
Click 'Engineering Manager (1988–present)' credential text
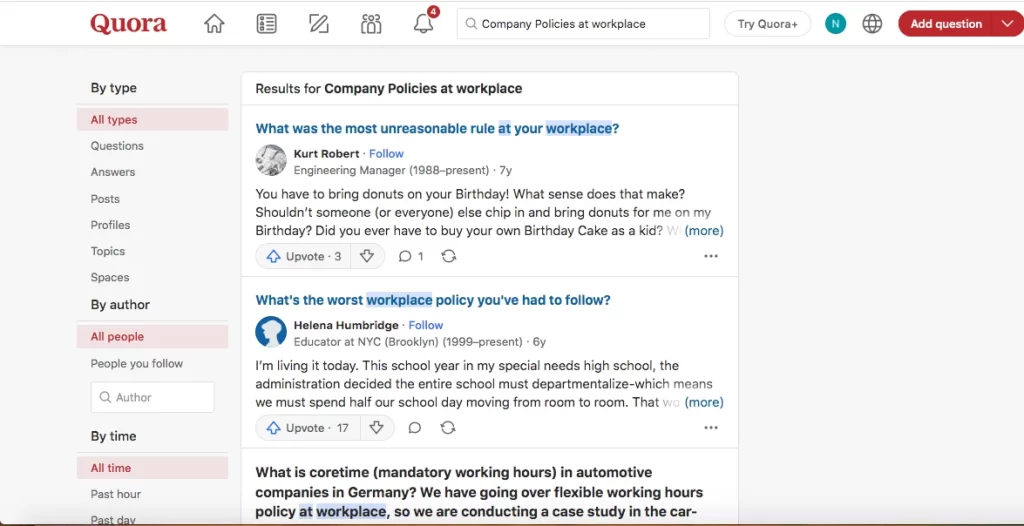pyautogui.click(x=391, y=171)
